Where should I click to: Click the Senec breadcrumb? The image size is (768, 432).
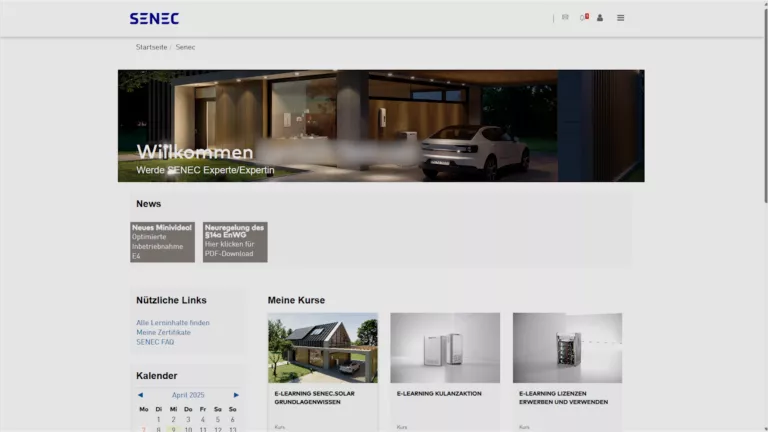pyautogui.click(x=185, y=47)
